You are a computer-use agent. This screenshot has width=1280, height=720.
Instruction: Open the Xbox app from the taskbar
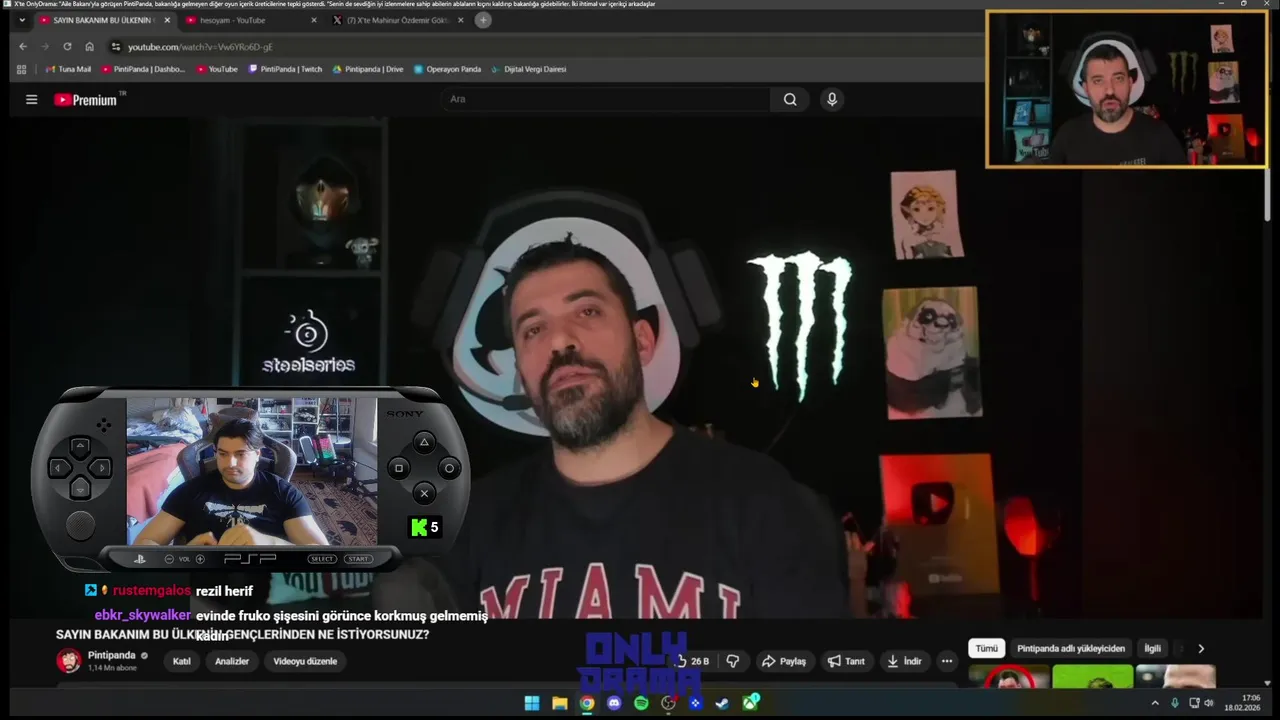click(750, 703)
